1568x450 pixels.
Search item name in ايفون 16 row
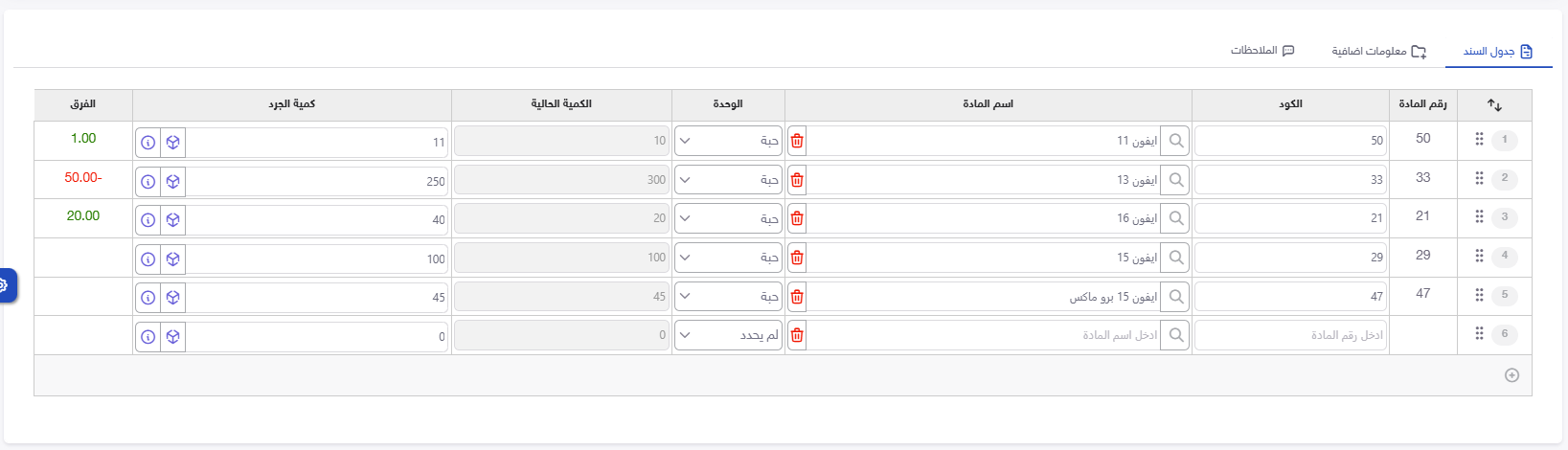tap(1175, 218)
